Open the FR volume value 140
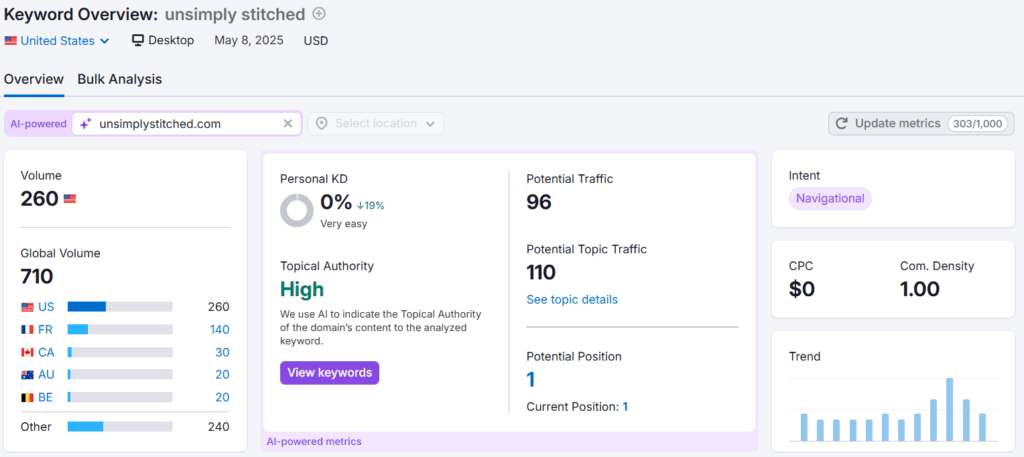1024x457 pixels. point(219,330)
